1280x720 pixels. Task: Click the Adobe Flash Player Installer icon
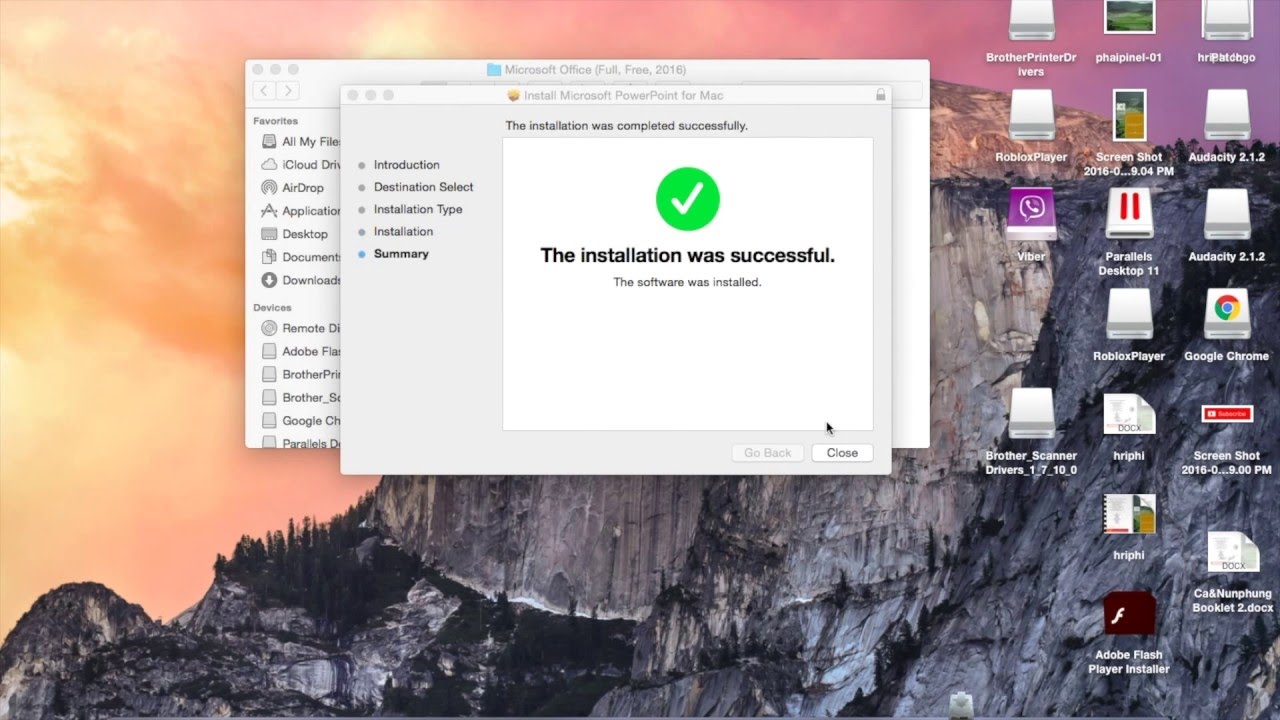[1129, 614]
